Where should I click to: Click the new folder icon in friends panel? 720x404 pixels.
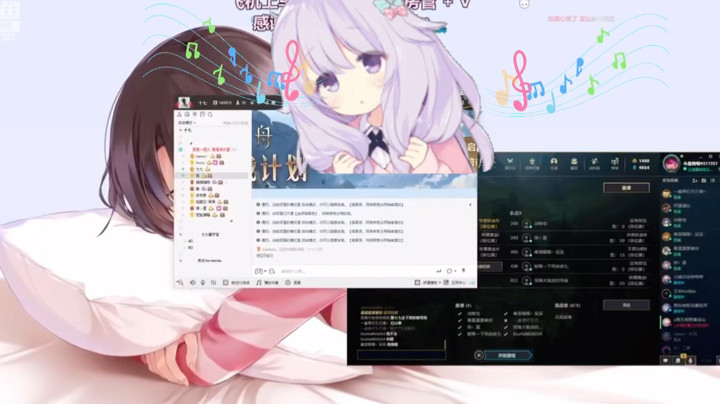coord(703,180)
